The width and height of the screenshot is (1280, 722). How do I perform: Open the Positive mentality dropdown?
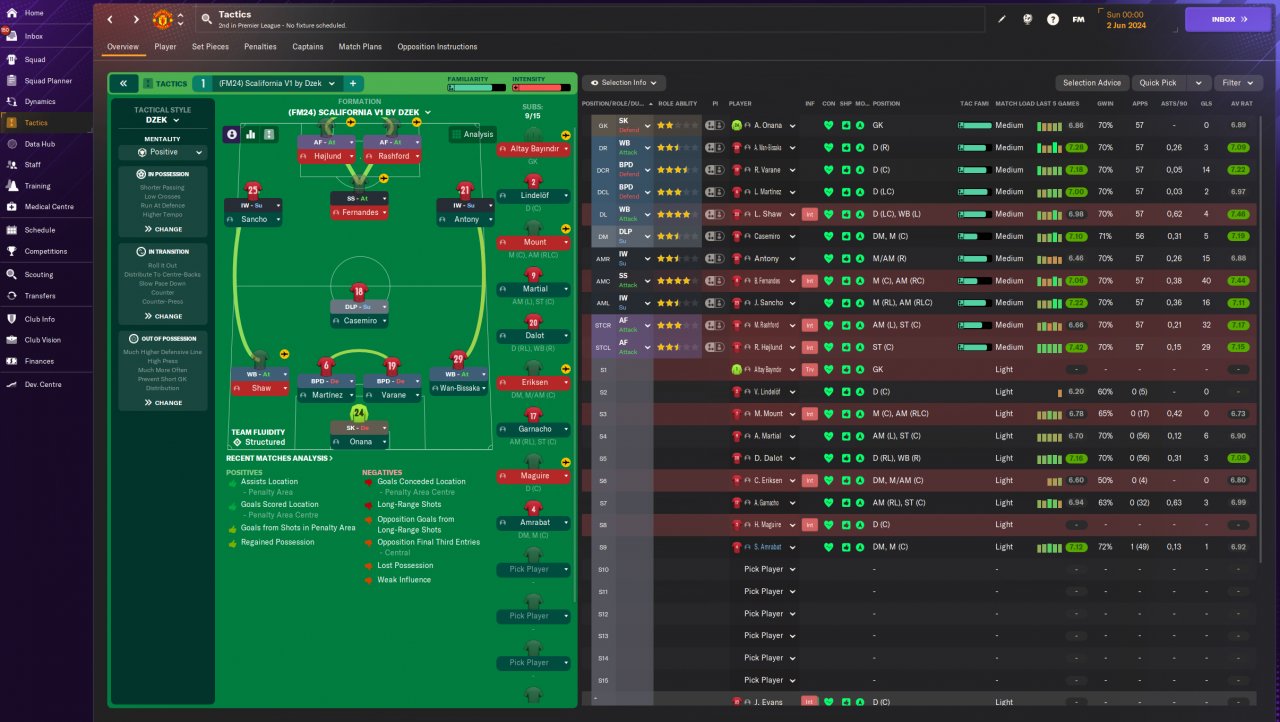coord(163,152)
